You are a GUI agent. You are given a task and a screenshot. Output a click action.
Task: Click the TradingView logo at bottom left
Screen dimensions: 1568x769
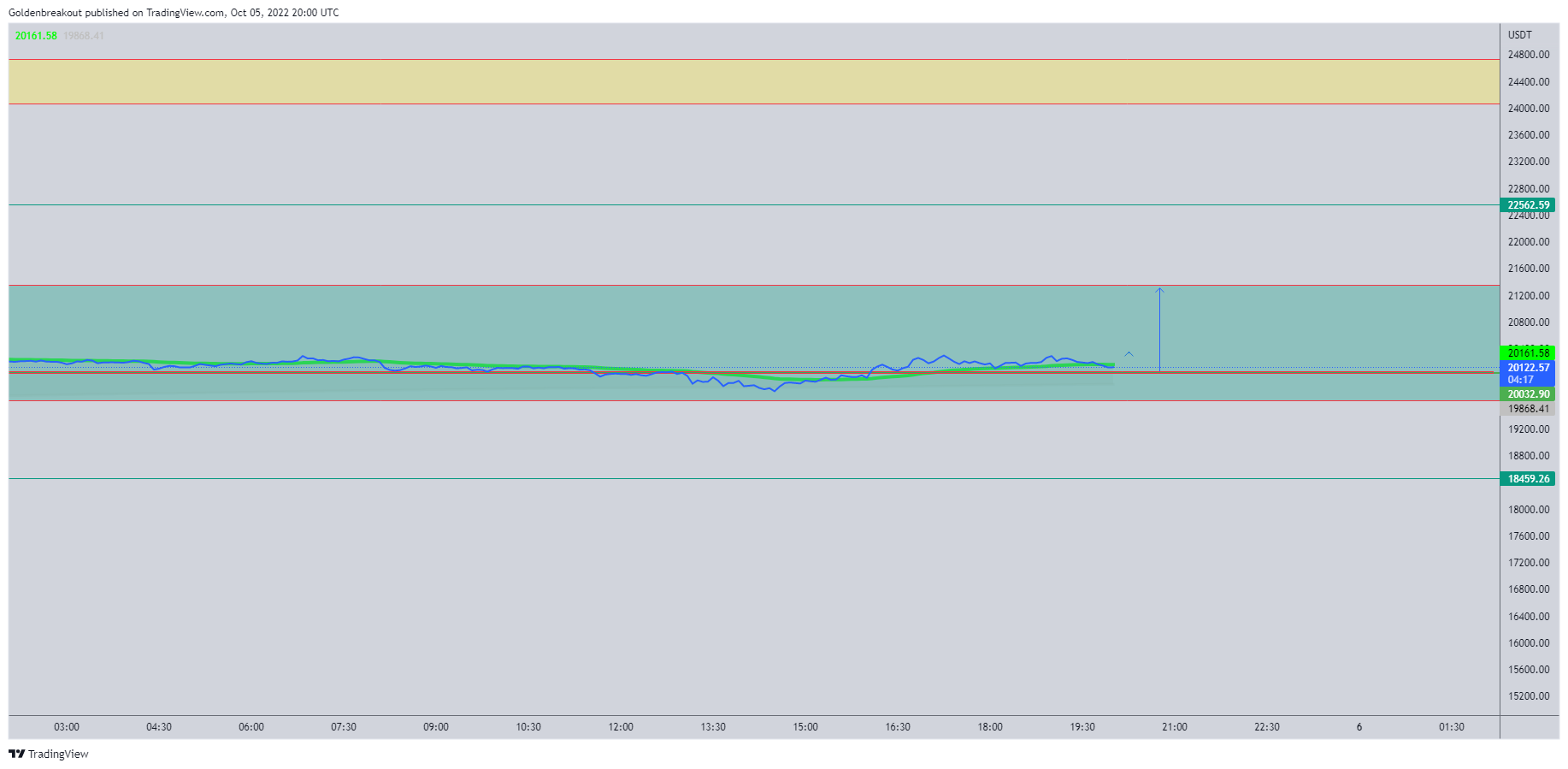click(x=49, y=754)
